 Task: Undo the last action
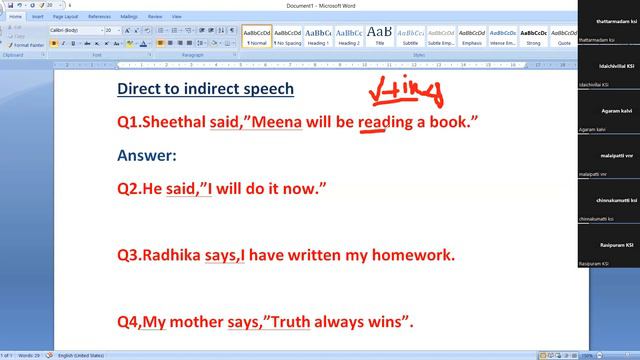tap(19, 5)
